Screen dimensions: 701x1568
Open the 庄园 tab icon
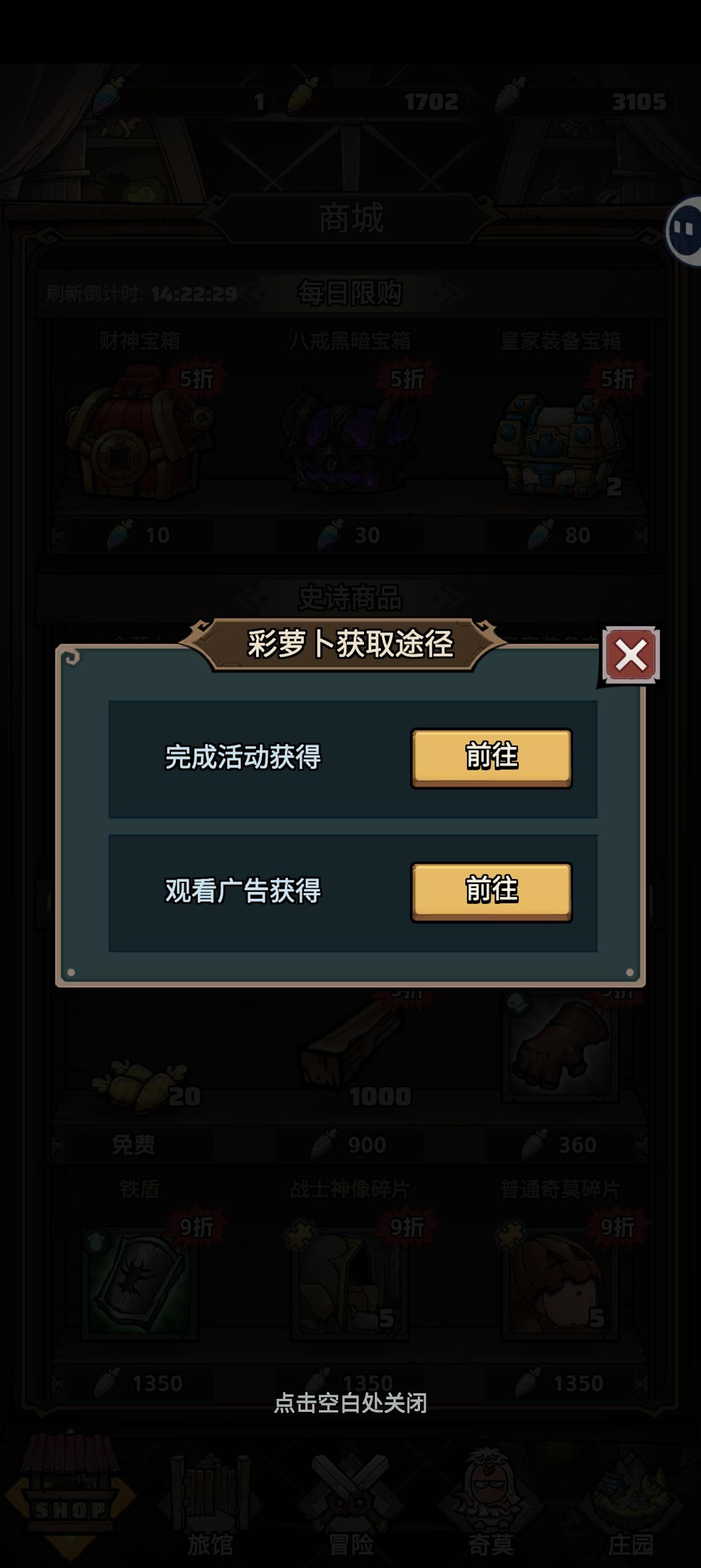point(630,1504)
